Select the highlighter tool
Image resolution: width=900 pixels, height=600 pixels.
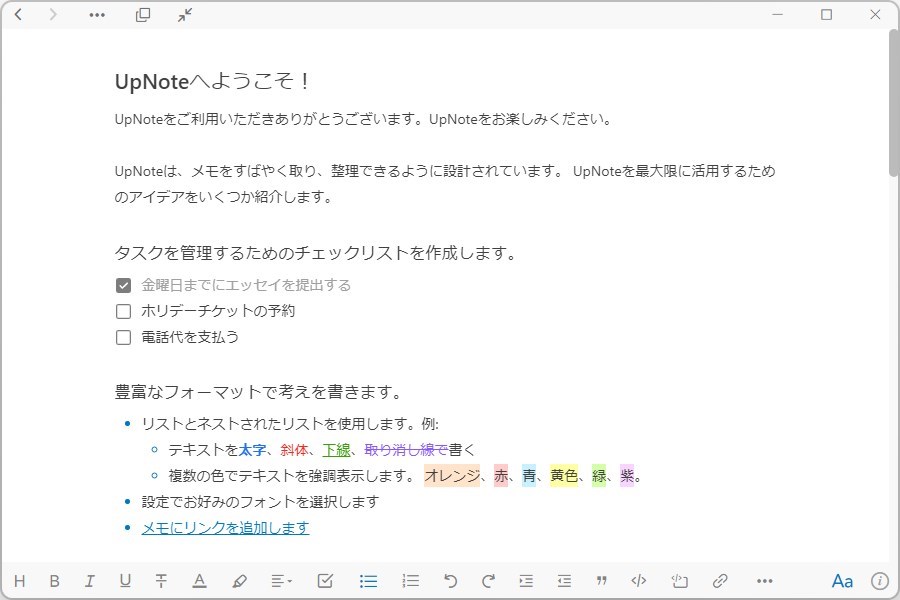pyautogui.click(x=239, y=581)
